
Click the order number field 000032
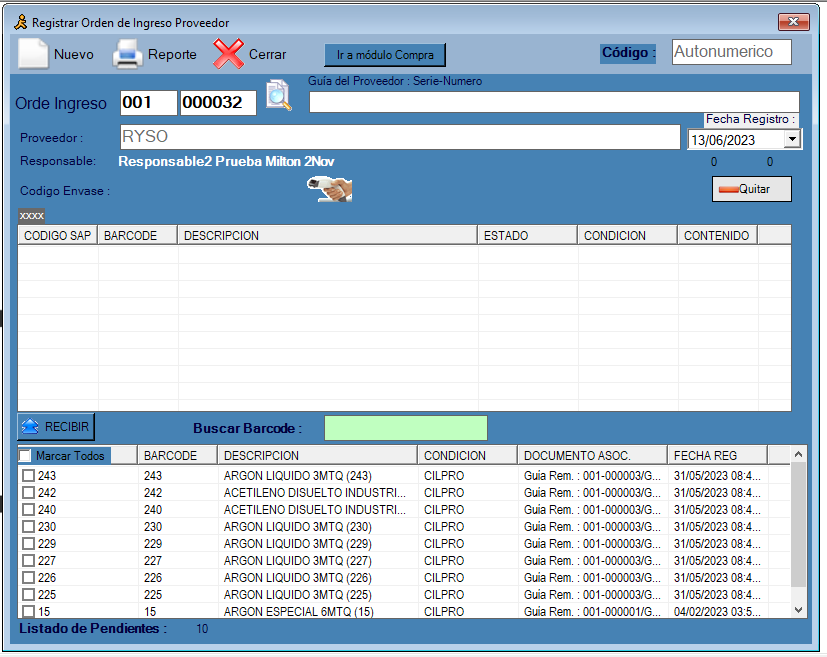pyautogui.click(x=218, y=102)
